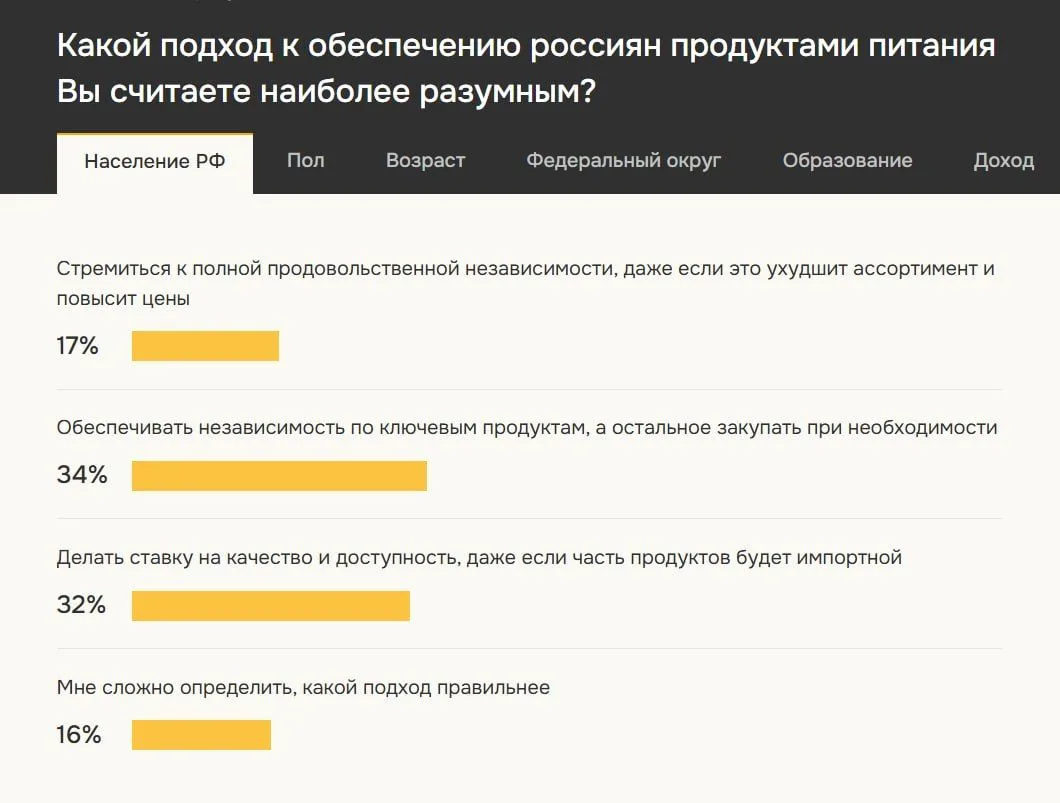Screen dimensions: 1060x803
Task: Click answer about качество и доступность
Action: click(x=479, y=558)
